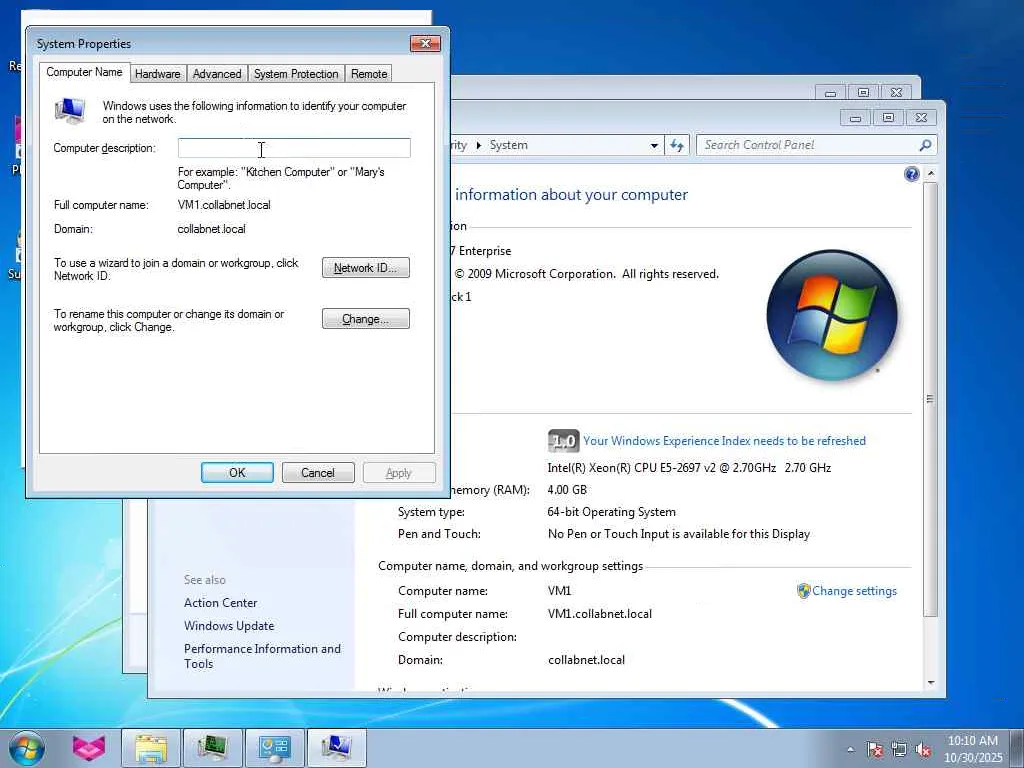Image resolution: width=1024 pixels, height=768 pixels.
Task: Select the System Protection tab
Action: [x=296, y=74]
